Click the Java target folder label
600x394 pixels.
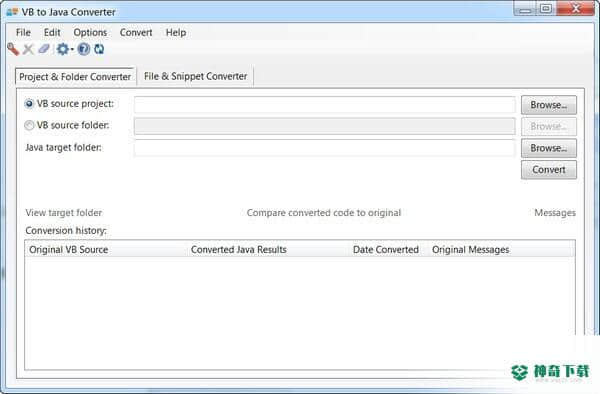pyautogui.click(x=64, y=148)
